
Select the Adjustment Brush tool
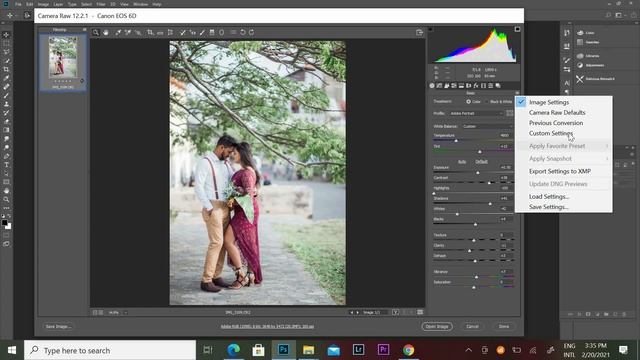[x=202, y=33]
